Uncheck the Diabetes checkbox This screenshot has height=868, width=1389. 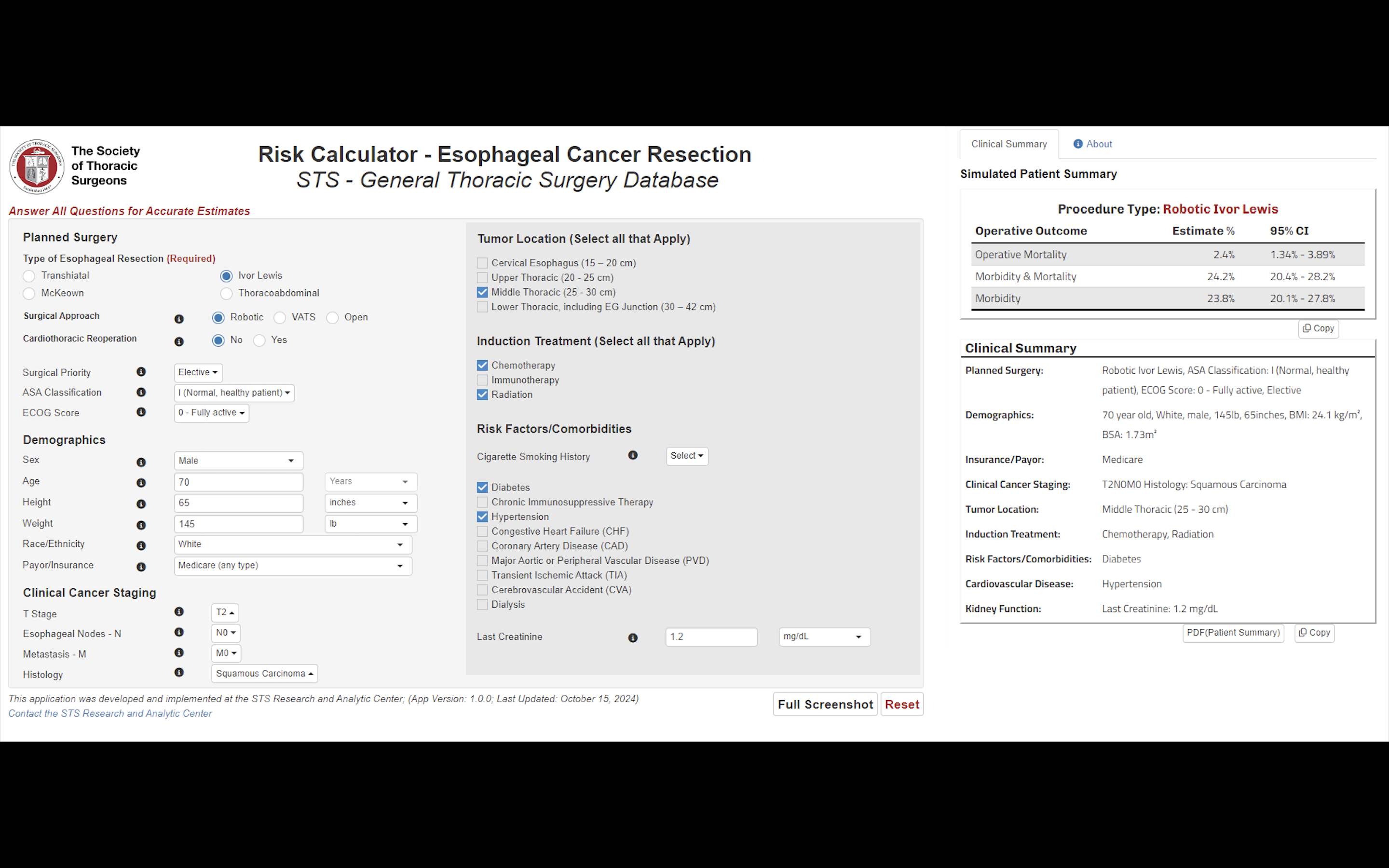tap(482, 488)
